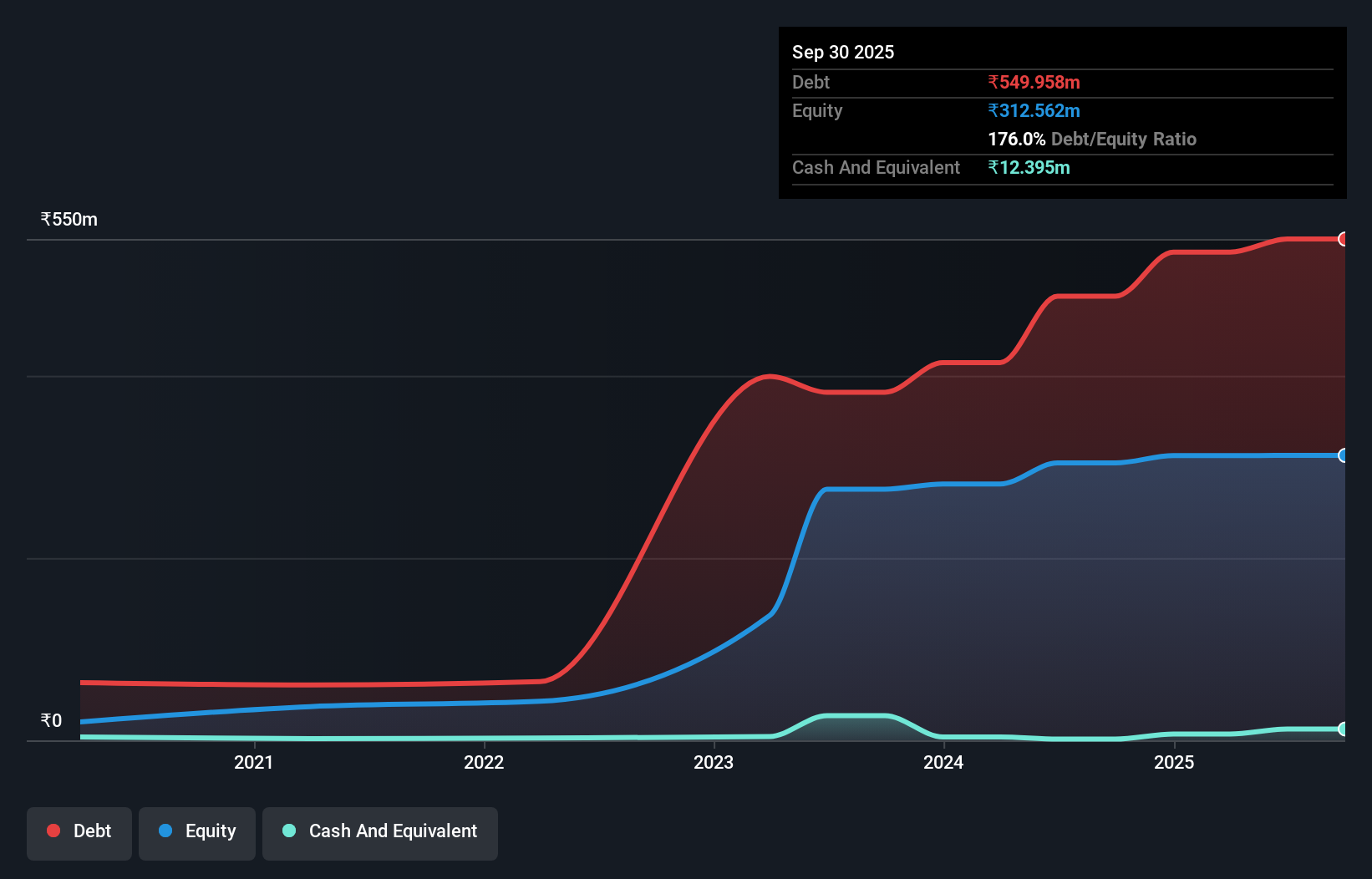1372x879 pixels.
Task: Select the Debt endpoint marker on the chart
Action: point(1344,240)
